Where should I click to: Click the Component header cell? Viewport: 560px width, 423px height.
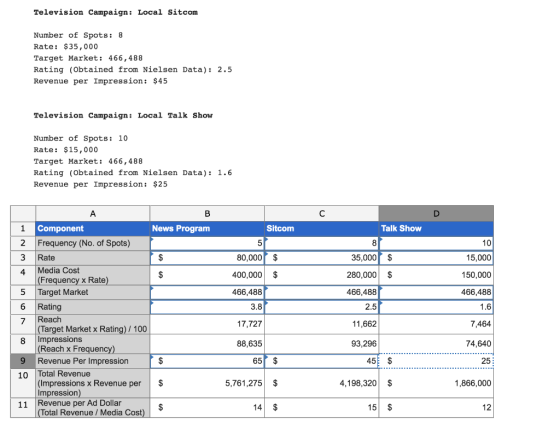[x=92, y=229]
